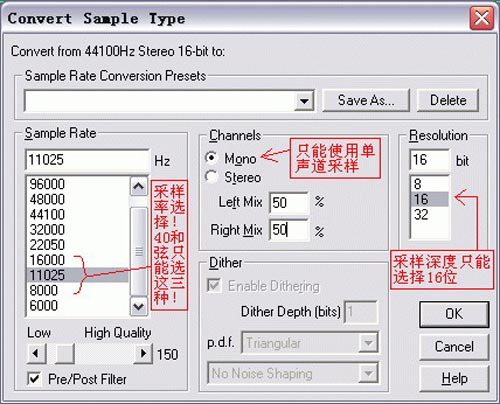Close the Convert Sample Type dialog
500x404 pixels.
[481, 18]
